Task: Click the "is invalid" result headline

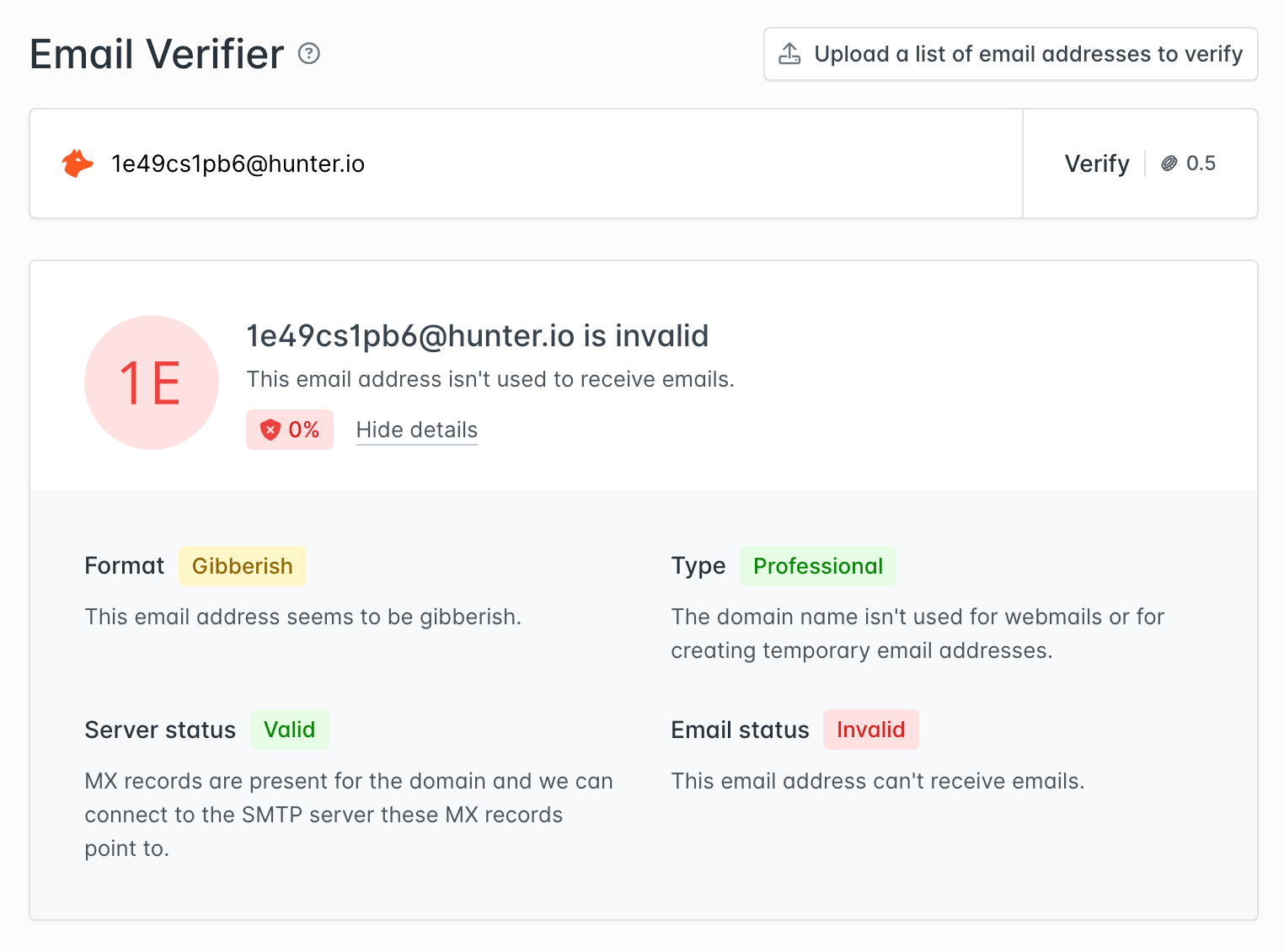Action: tap(477, 336)
